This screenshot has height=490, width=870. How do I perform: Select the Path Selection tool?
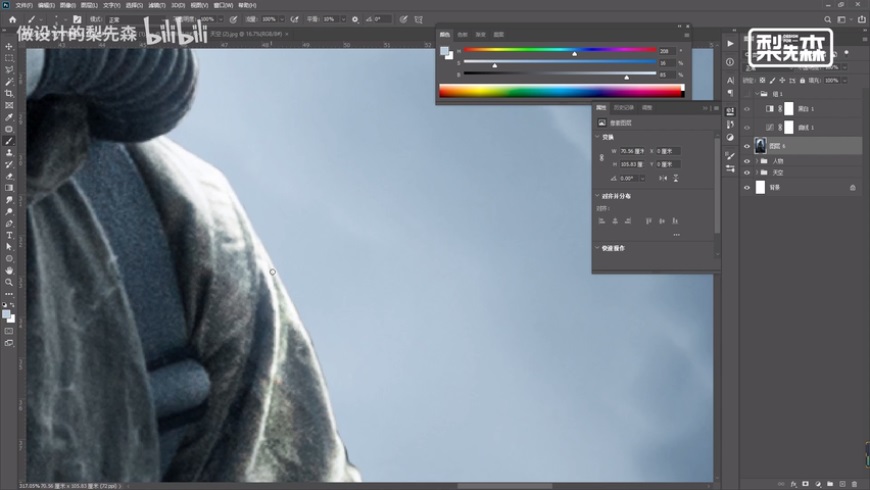click(9, 247)
